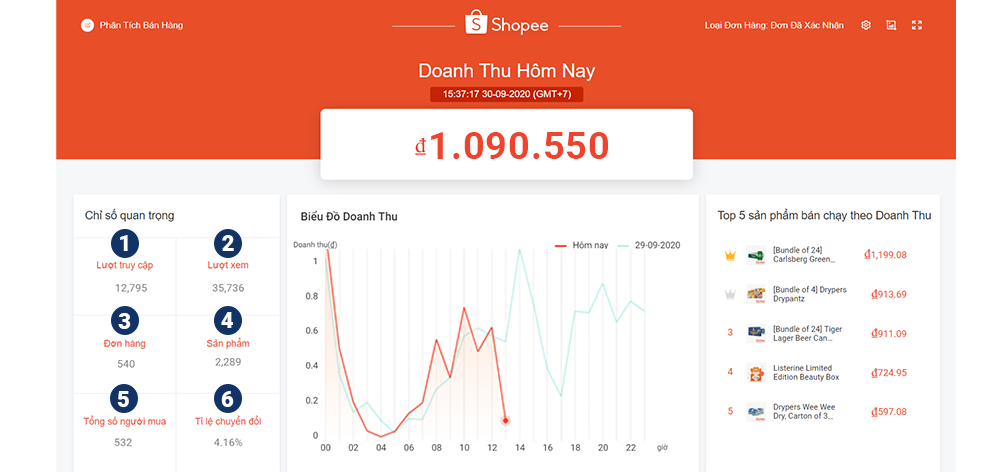Click Top 5 sản phẩm bán chạy heading
The height and width of the screenshot is (472, 1000).
[824, 216]
